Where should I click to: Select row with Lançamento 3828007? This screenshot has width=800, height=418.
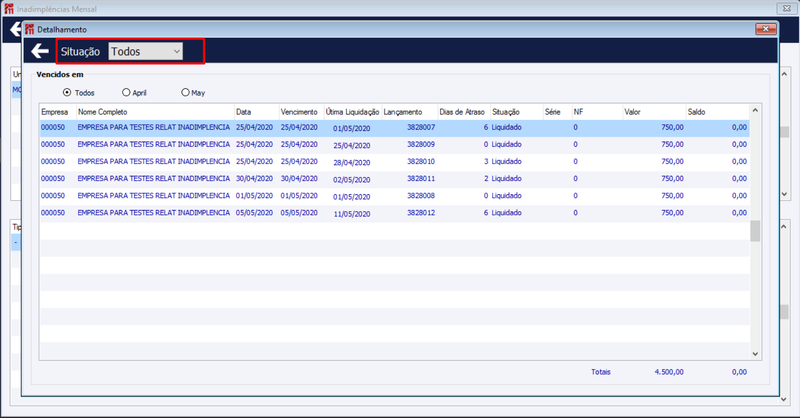(394, 128)
